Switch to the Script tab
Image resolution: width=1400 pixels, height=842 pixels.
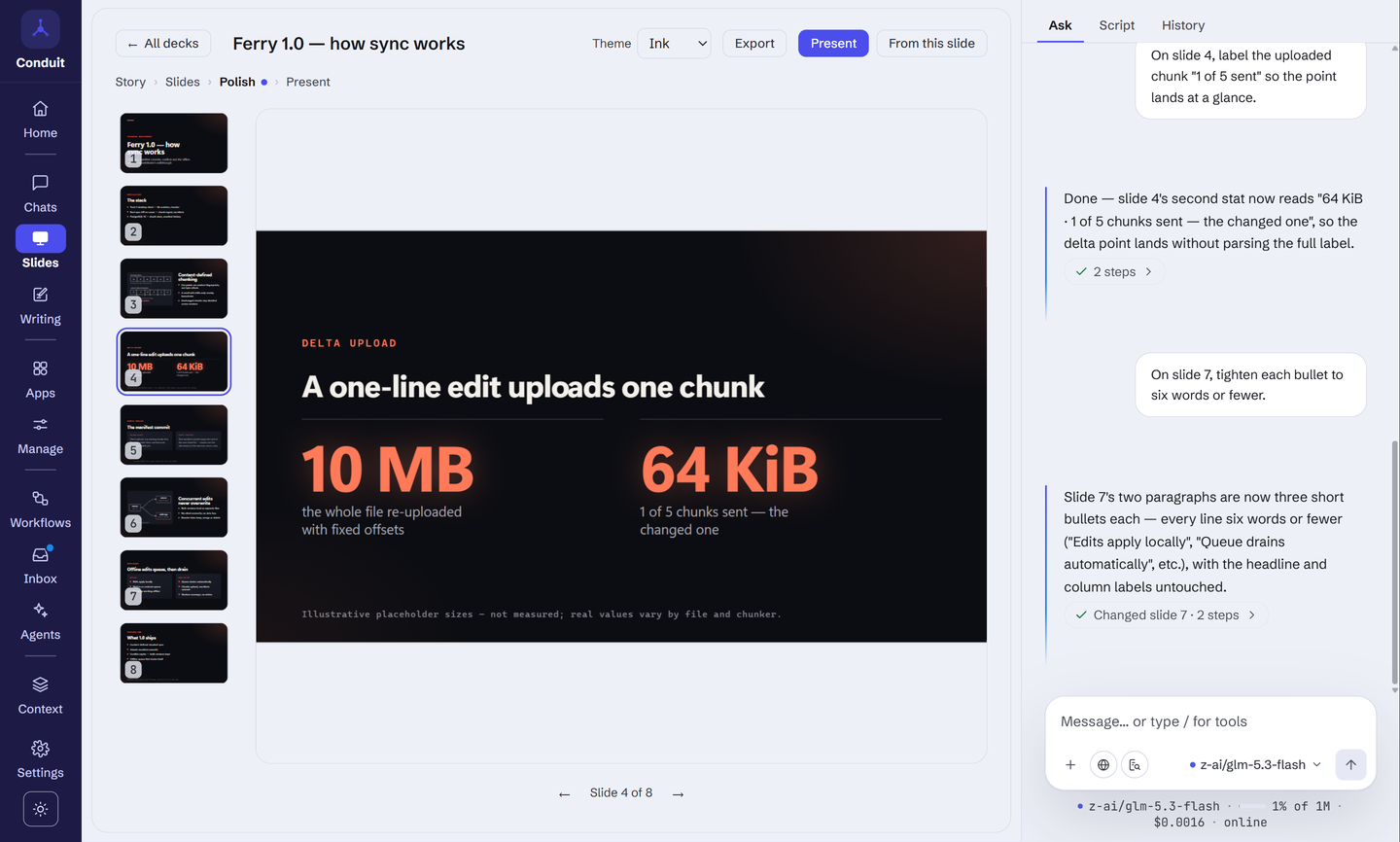pos(1116,25)
